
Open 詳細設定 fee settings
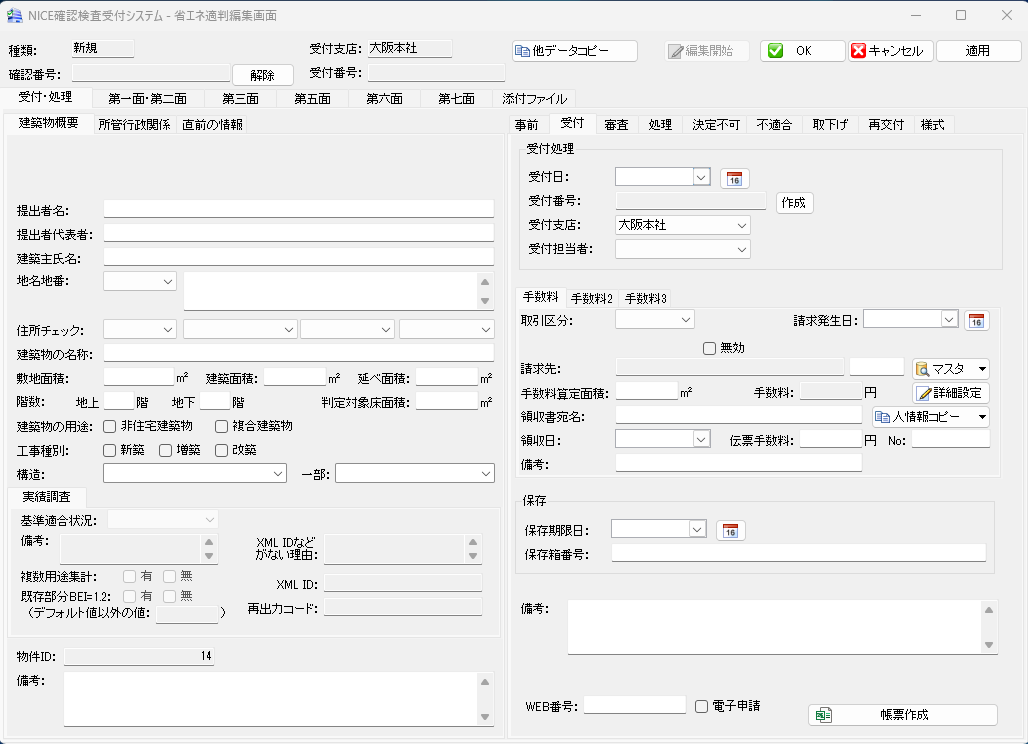[950, 393]
